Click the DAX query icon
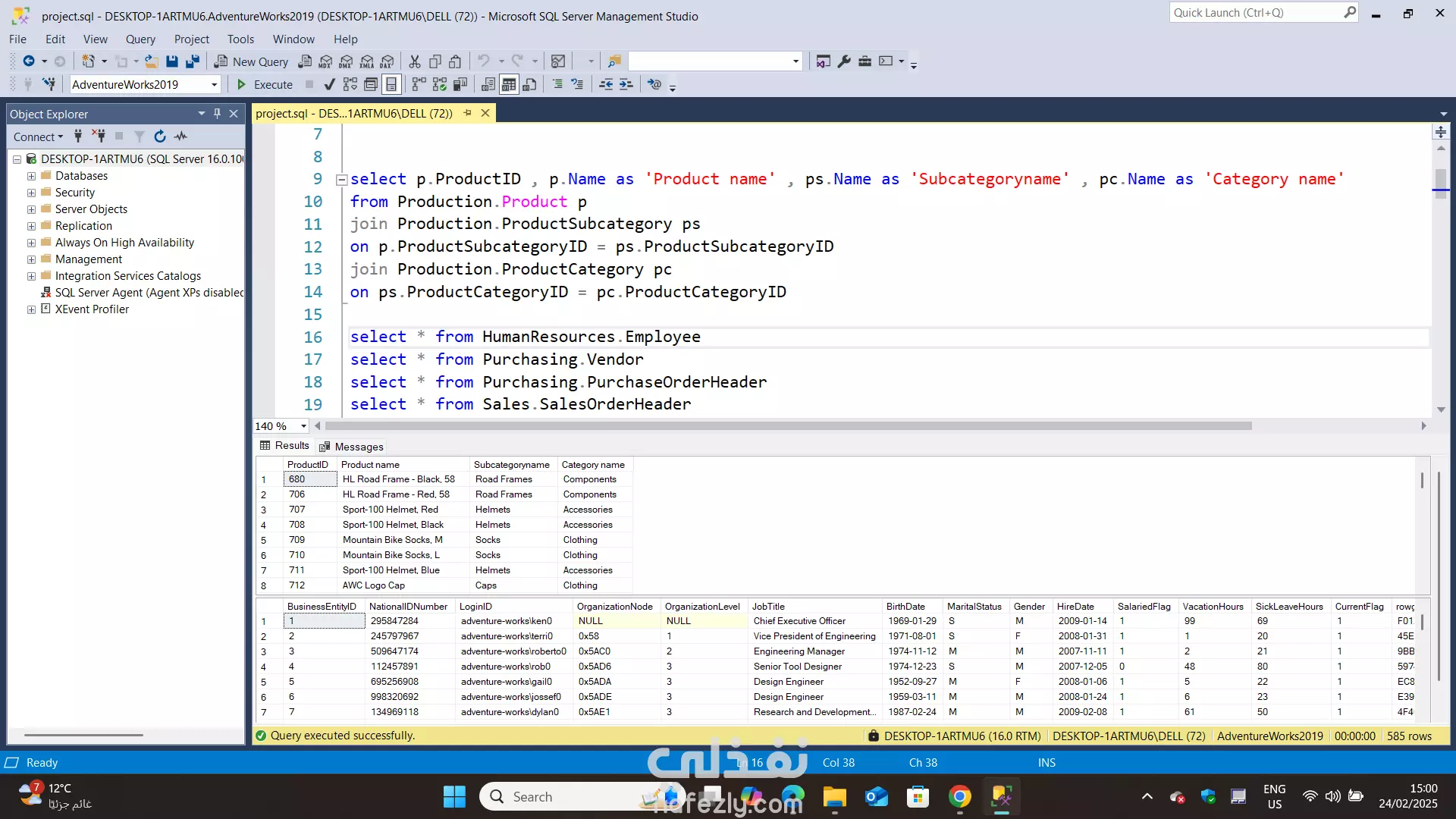The width and height of the screenshot is (1456, 819). [x=388, y=61]
